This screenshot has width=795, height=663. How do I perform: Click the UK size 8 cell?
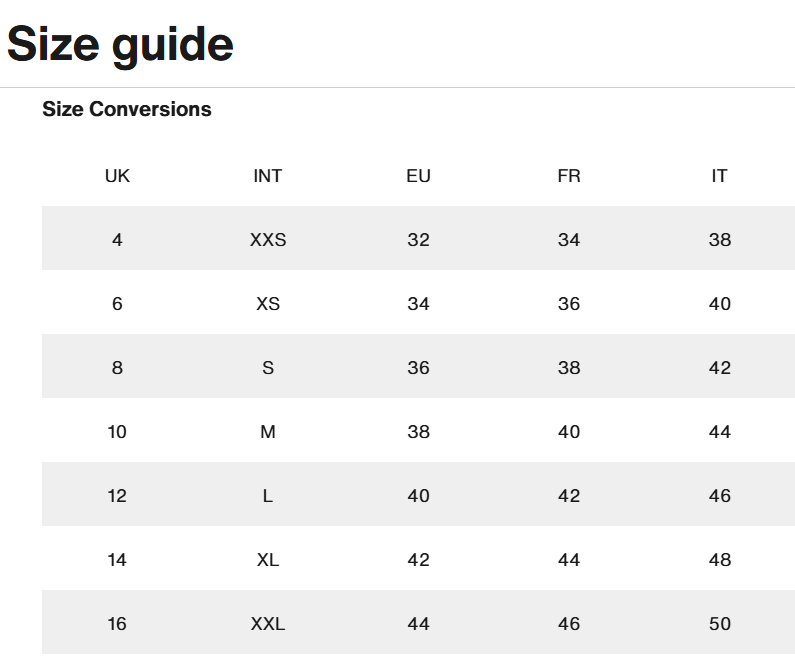pyautogui.click(x=117, y=368)
